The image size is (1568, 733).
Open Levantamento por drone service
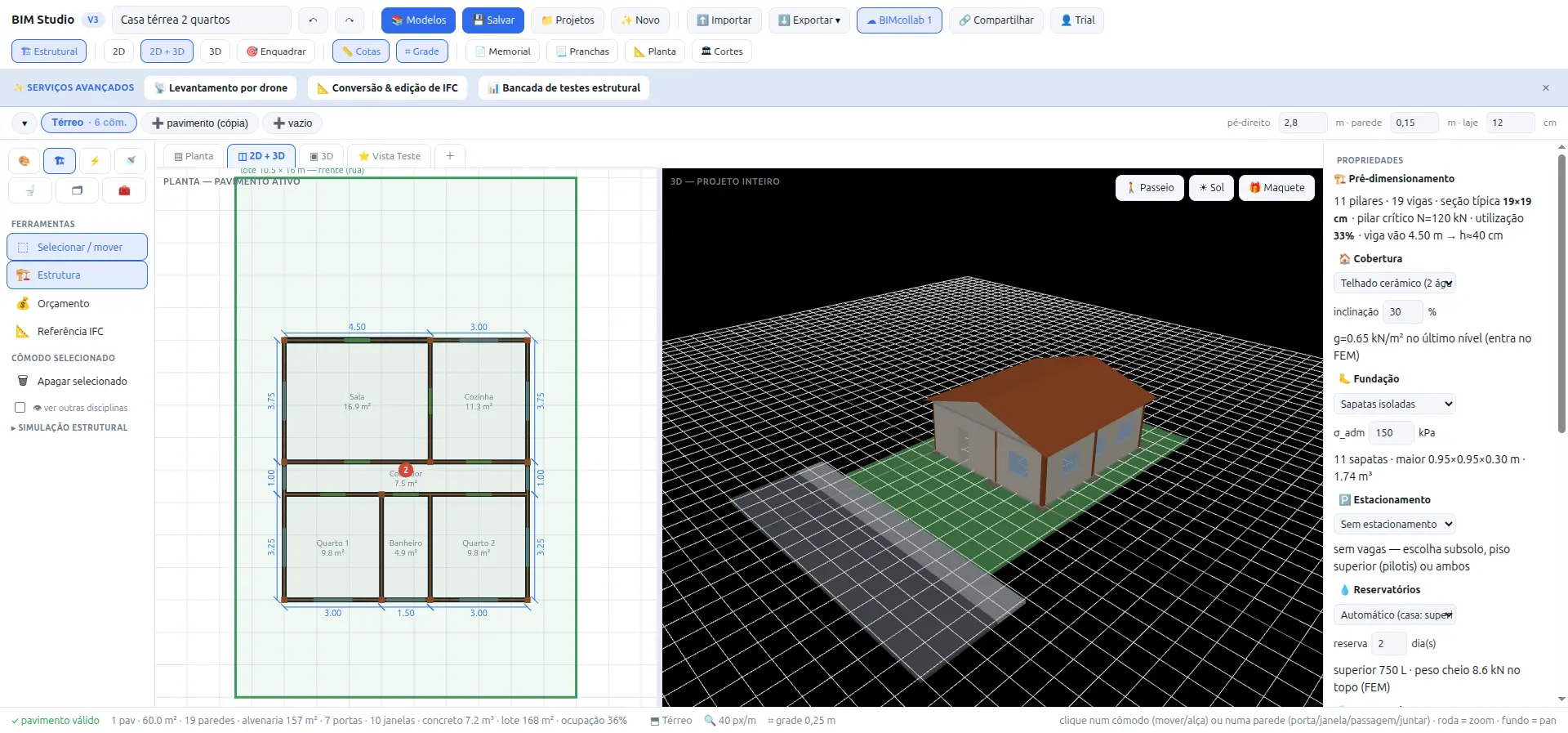220,88
